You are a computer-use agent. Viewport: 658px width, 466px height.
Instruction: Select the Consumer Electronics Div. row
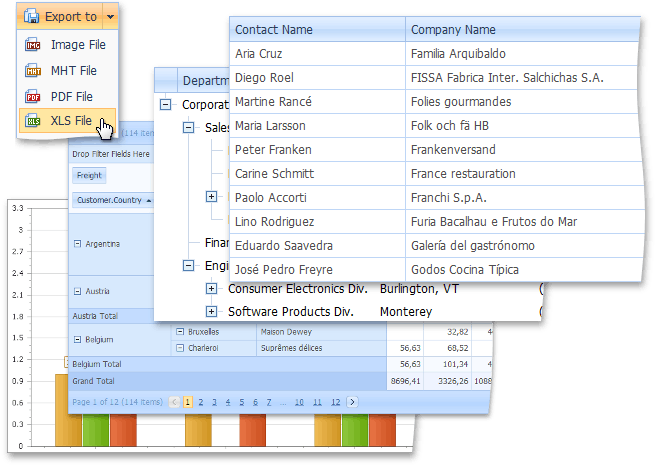click(348, 289)
